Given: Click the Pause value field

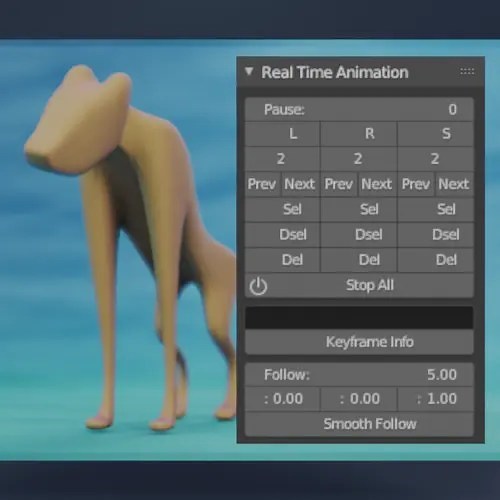Looking at the screenshot, I should tap(359, 109).
